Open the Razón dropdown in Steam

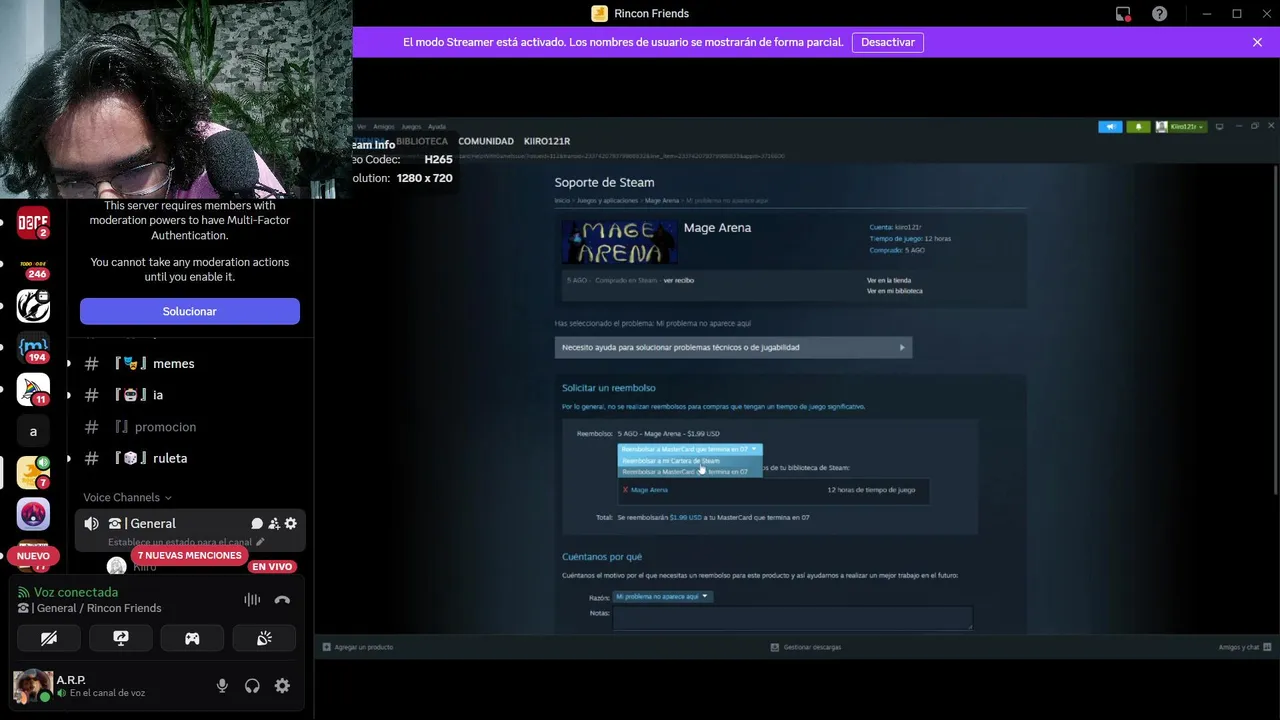point(662,596)
